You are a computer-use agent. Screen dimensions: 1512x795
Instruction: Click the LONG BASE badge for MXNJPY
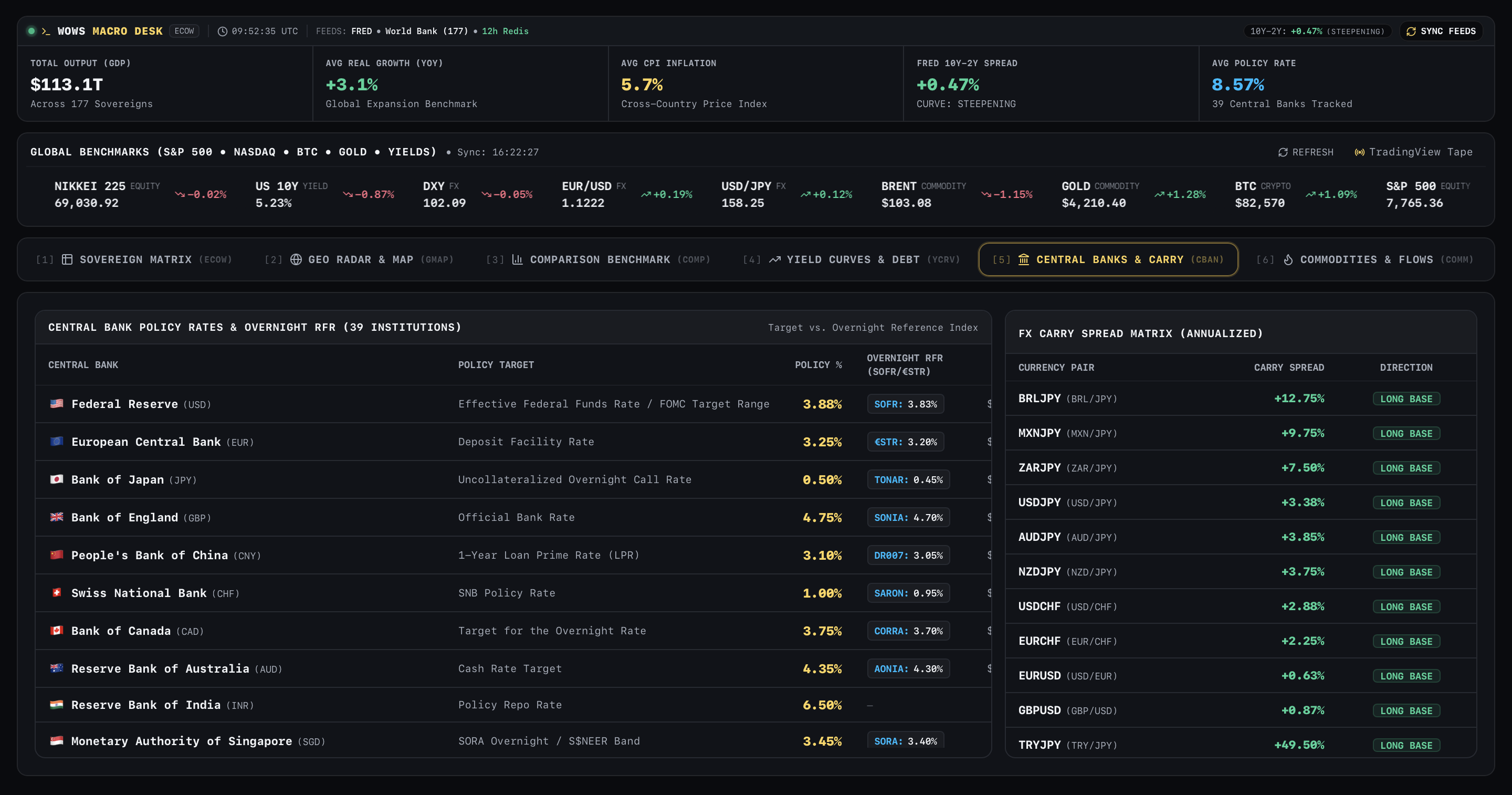1406,433
